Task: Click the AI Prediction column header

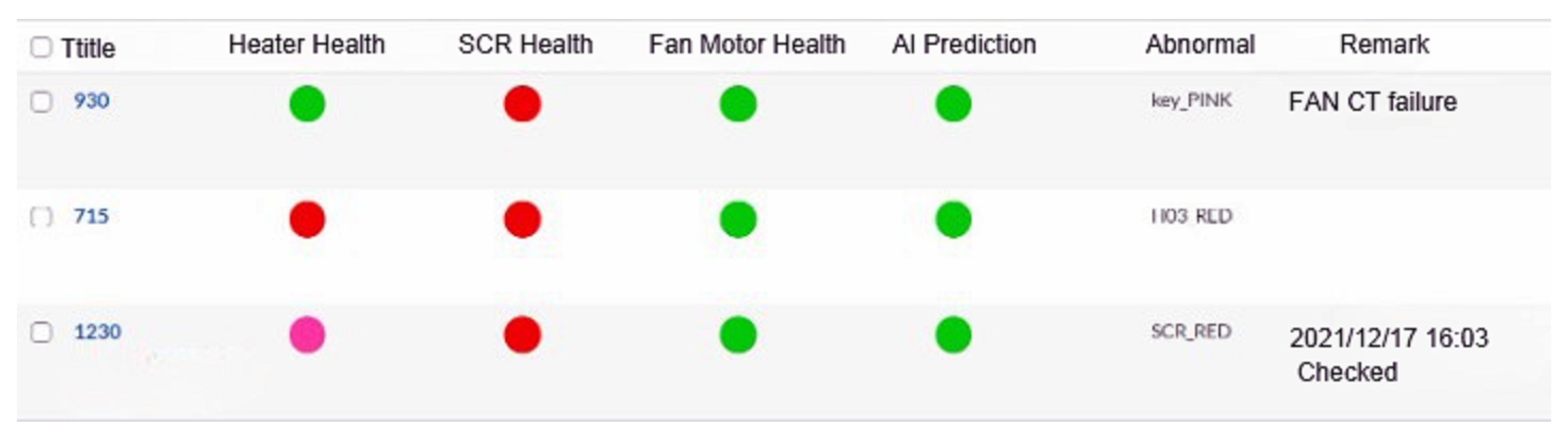Action: 963,44
